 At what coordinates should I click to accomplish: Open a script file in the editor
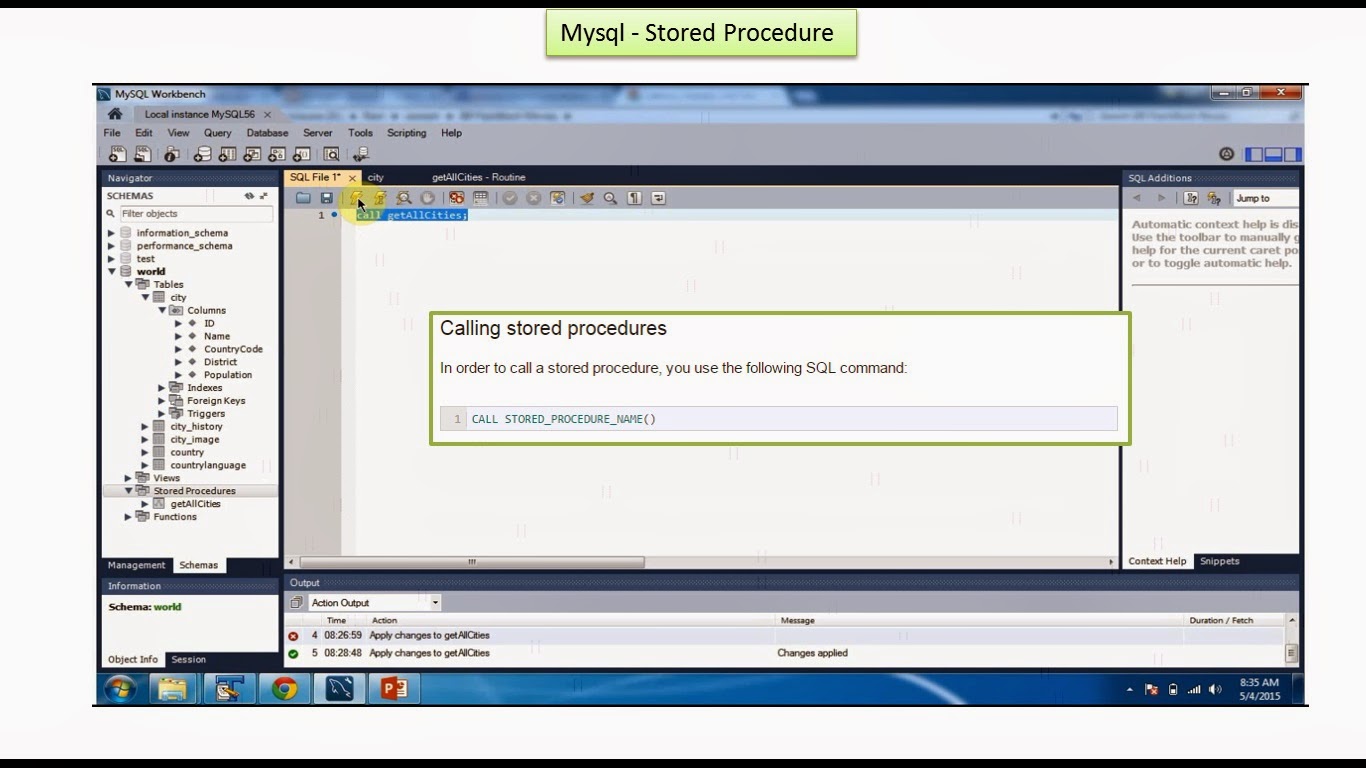(x=303, y=198)
